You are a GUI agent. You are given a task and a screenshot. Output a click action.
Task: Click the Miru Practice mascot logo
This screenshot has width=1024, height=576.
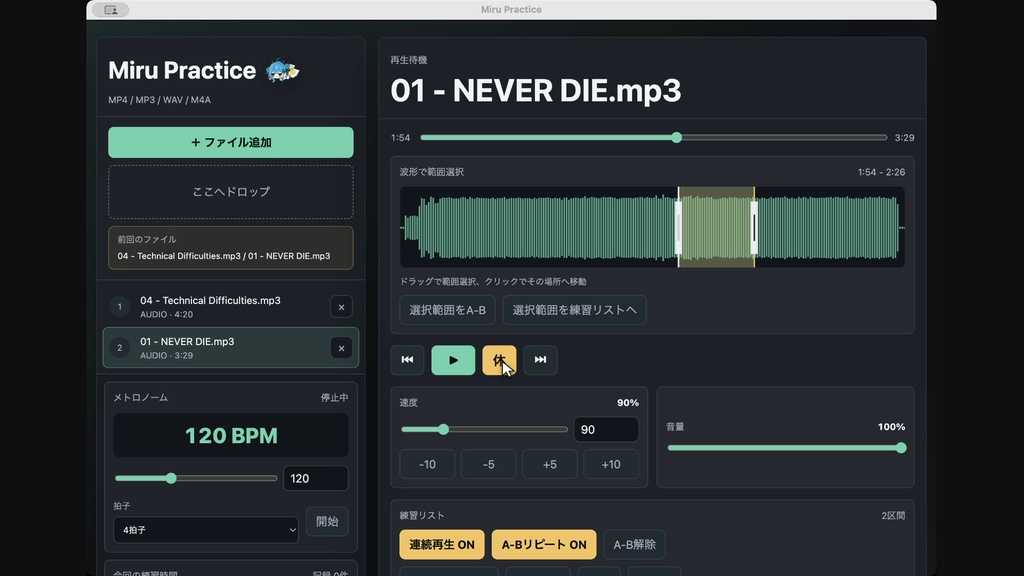(281, 71)
